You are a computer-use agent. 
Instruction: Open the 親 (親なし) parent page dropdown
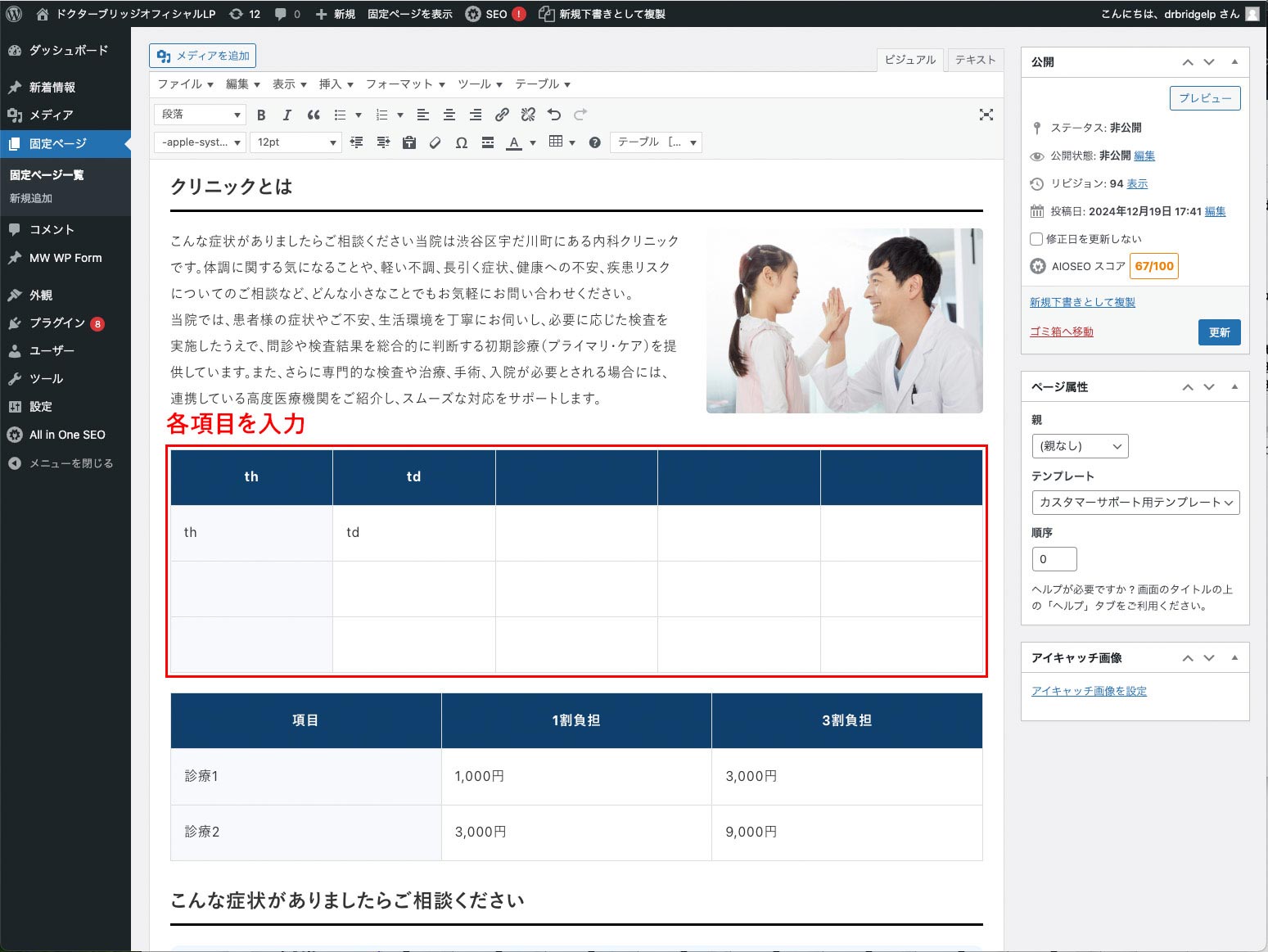tap(1081, 446)
